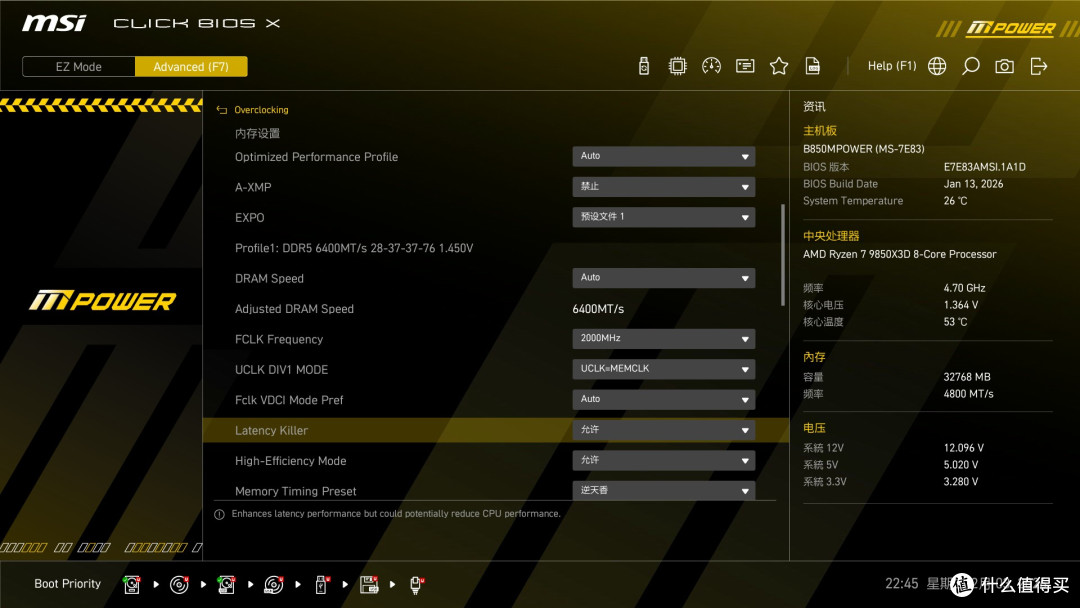Open Fclk VDCI Mode Pref dropdown

[x=663, y=399]
